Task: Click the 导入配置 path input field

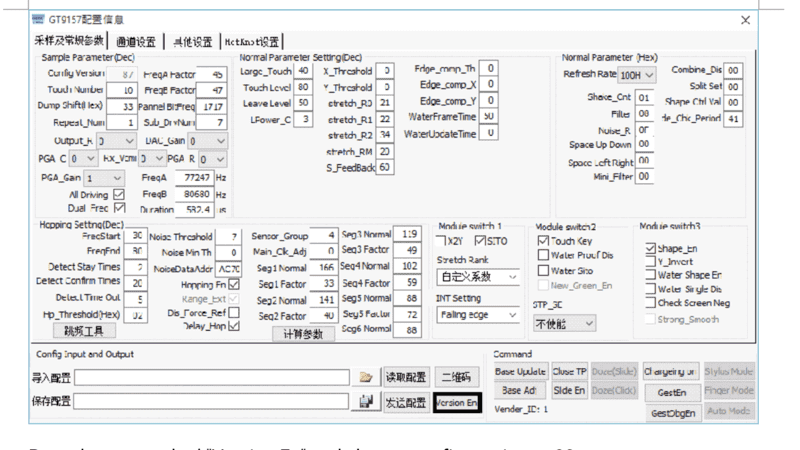Action: pyautogui.click(x=212, y=378)
